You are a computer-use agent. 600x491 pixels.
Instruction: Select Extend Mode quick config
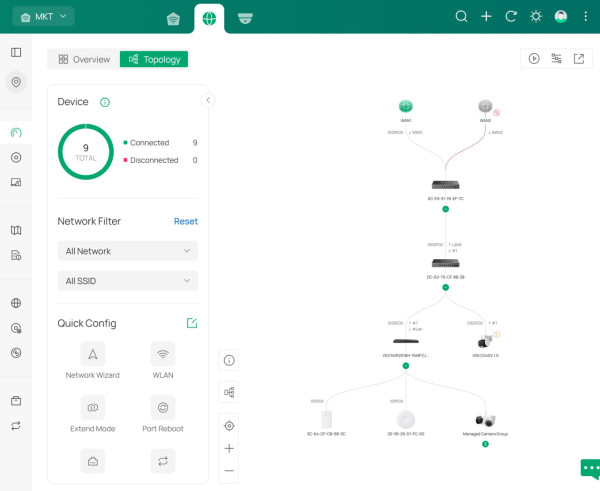point(93,408)
